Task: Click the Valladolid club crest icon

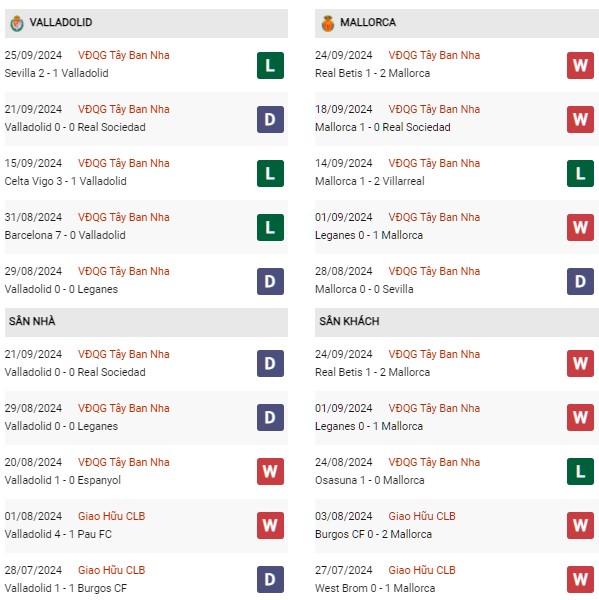Action: click(17, 23)
